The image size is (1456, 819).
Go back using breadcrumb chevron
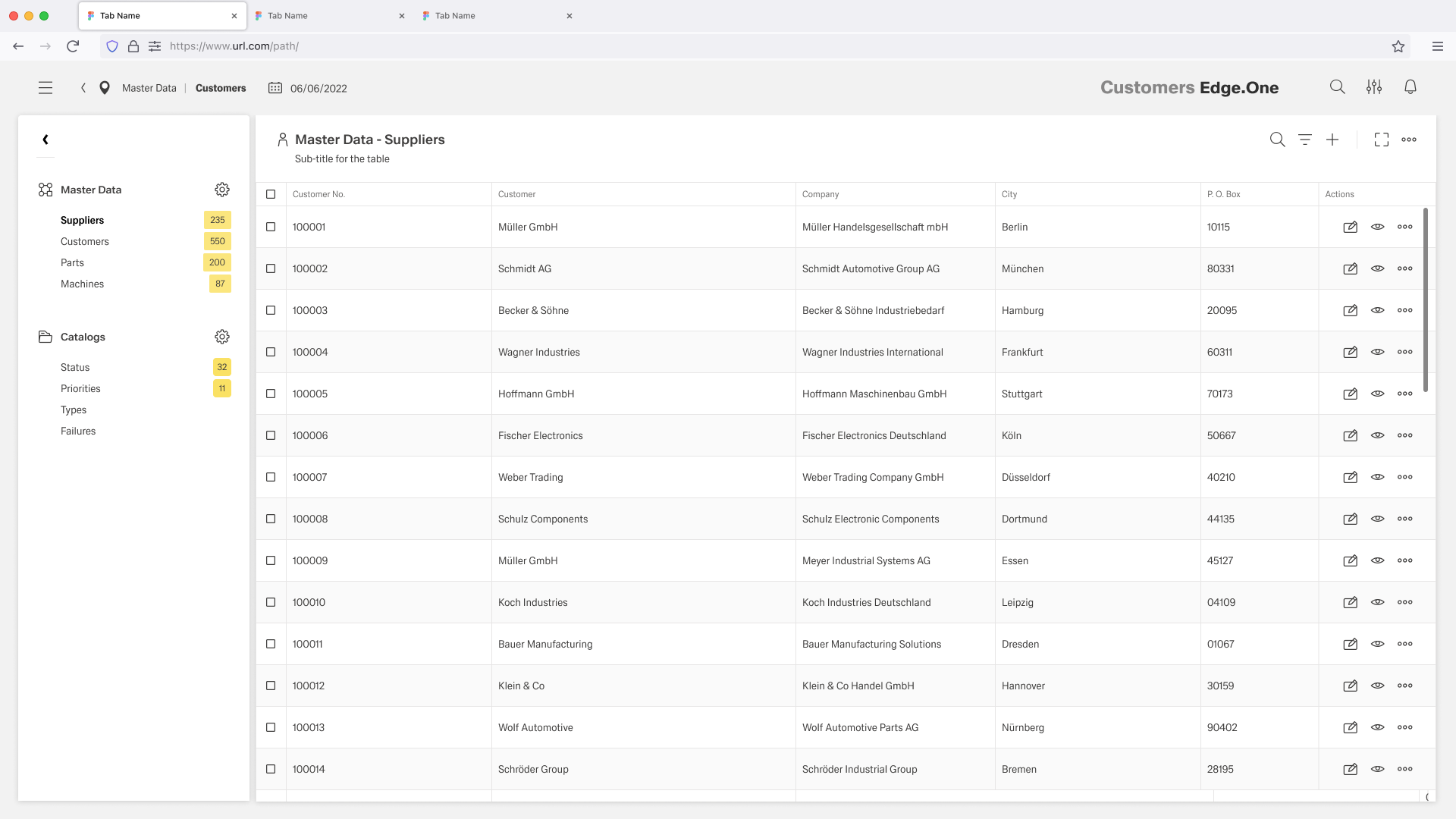pos(83,88)
